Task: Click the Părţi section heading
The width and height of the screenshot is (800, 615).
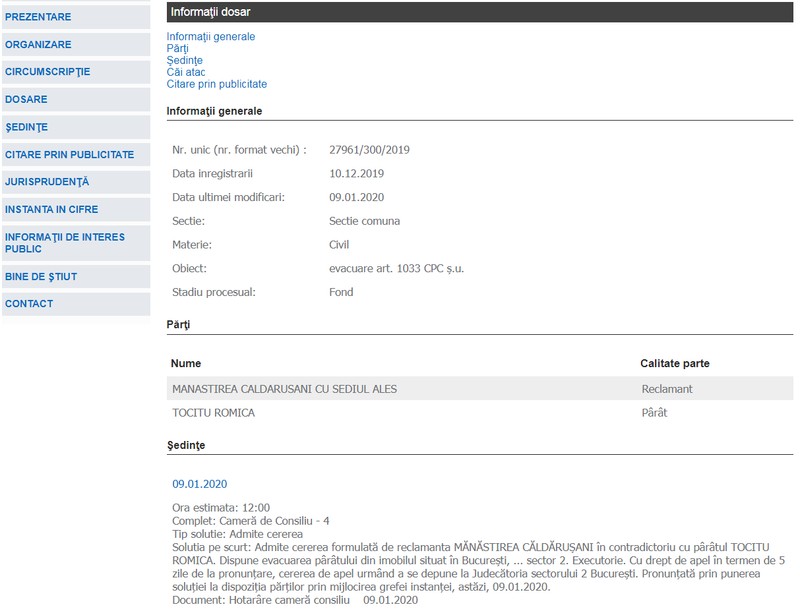Action: (x=178, y=325)
